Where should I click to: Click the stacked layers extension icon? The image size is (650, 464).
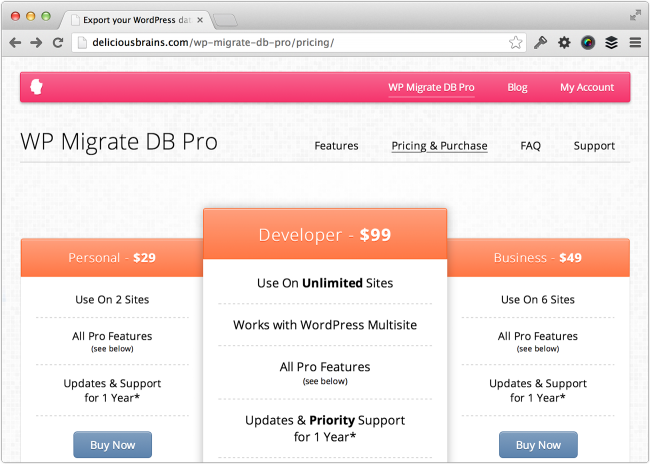tap(611, 42)
